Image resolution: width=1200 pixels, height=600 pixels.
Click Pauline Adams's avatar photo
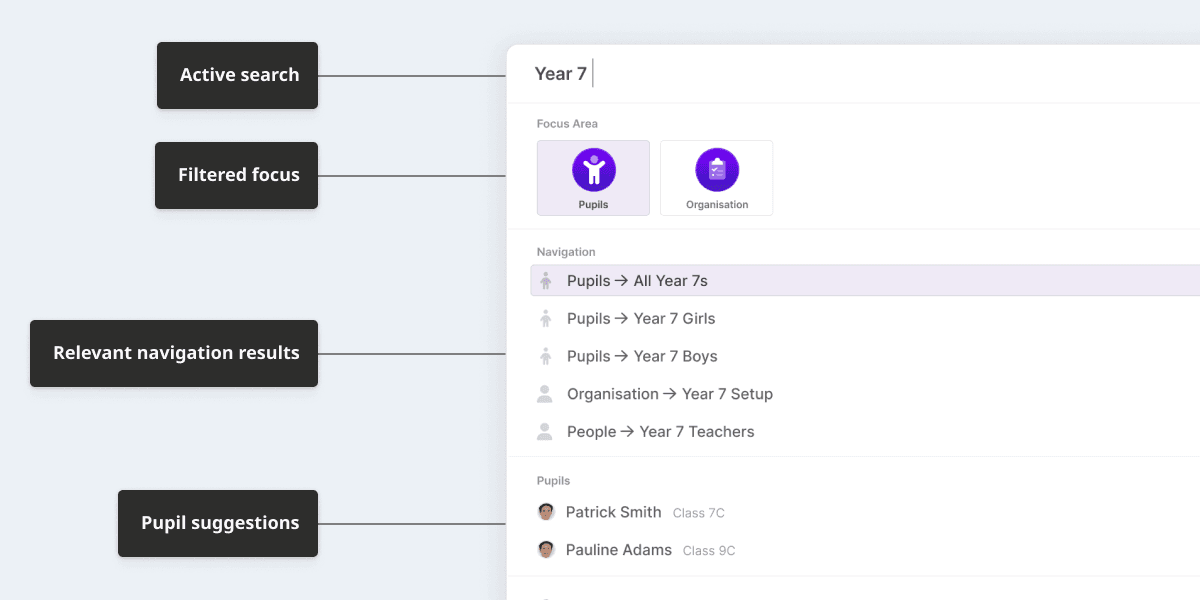(546, 550)
